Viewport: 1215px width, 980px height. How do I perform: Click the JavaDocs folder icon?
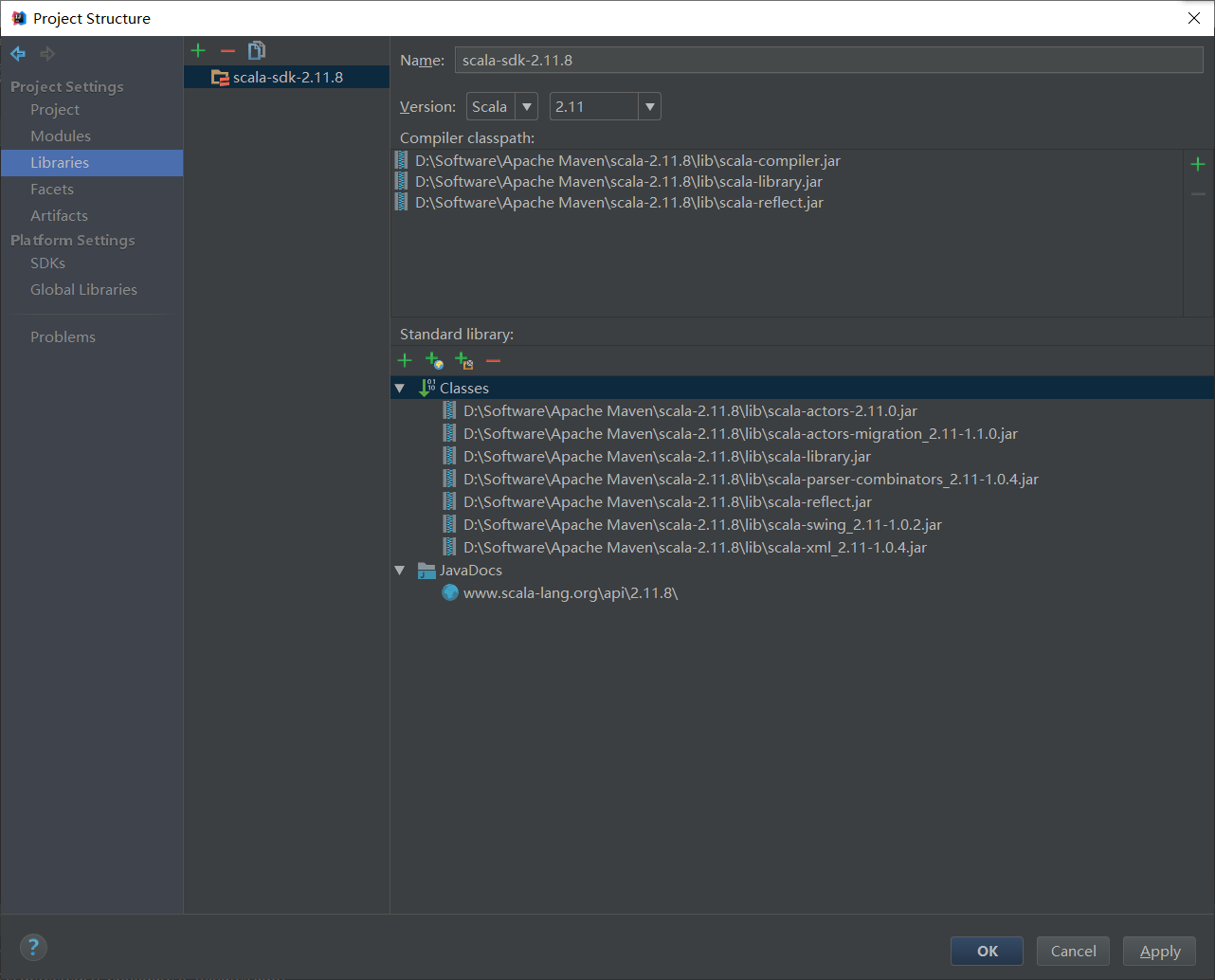[426, 570]
